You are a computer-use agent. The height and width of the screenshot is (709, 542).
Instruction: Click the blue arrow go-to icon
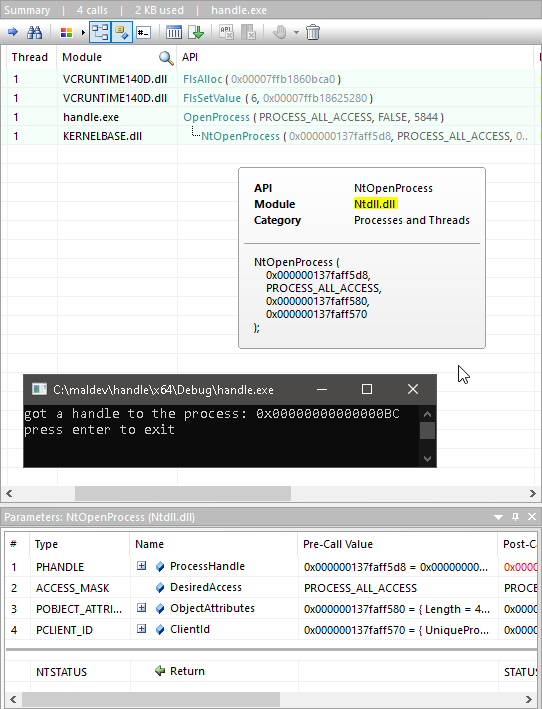point(13,32)
